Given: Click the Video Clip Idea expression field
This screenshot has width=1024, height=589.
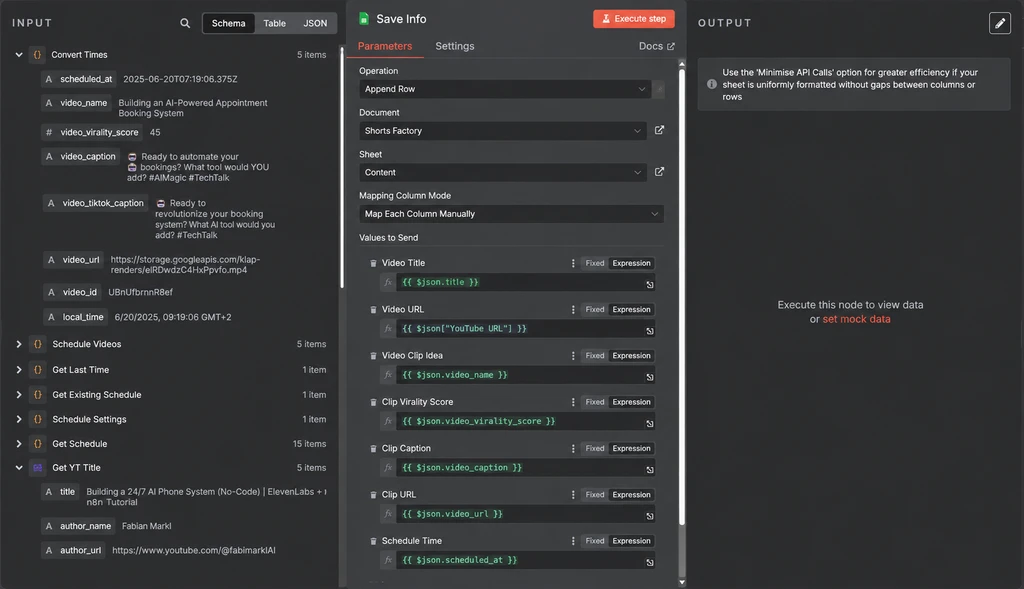Looking at the screenshot, I should tap(525, 375).
